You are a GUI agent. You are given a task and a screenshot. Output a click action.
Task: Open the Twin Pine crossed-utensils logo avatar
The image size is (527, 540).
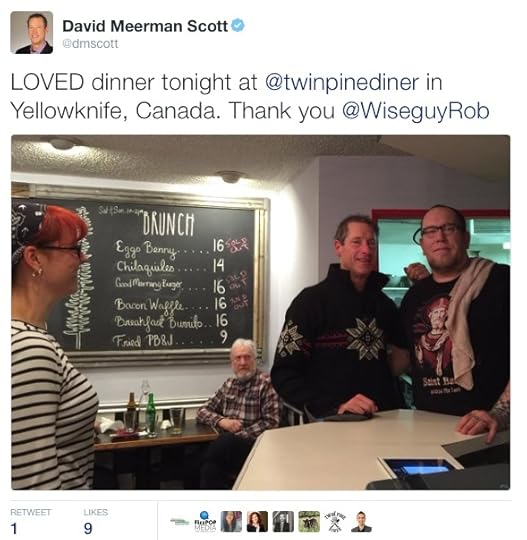335,521
